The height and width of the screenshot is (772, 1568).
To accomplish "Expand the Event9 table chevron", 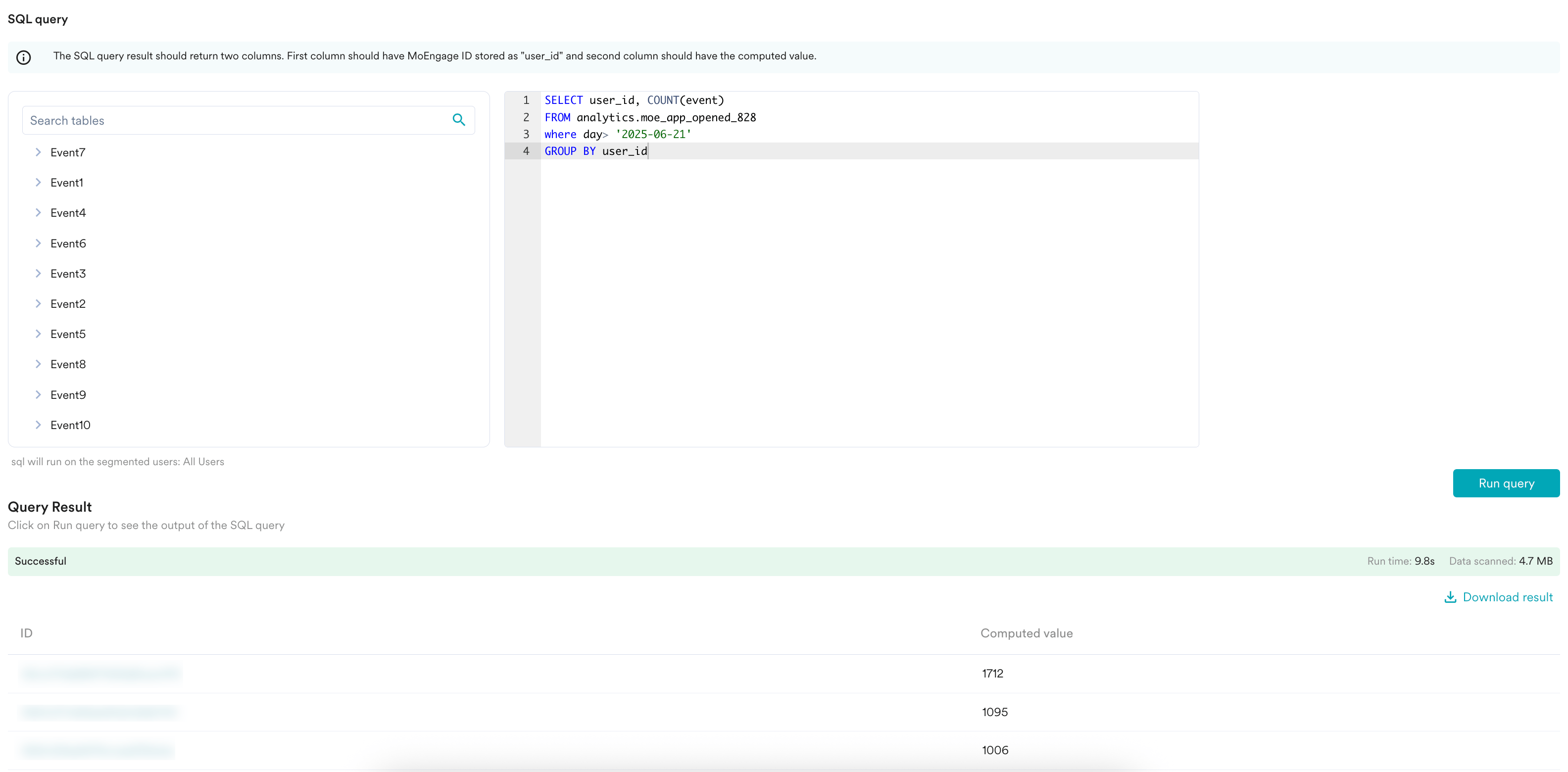I will click(38, 394).
